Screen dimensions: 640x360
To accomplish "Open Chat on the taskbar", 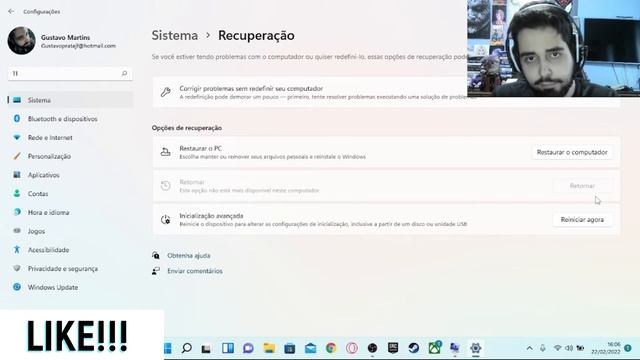I will (248, 348).
